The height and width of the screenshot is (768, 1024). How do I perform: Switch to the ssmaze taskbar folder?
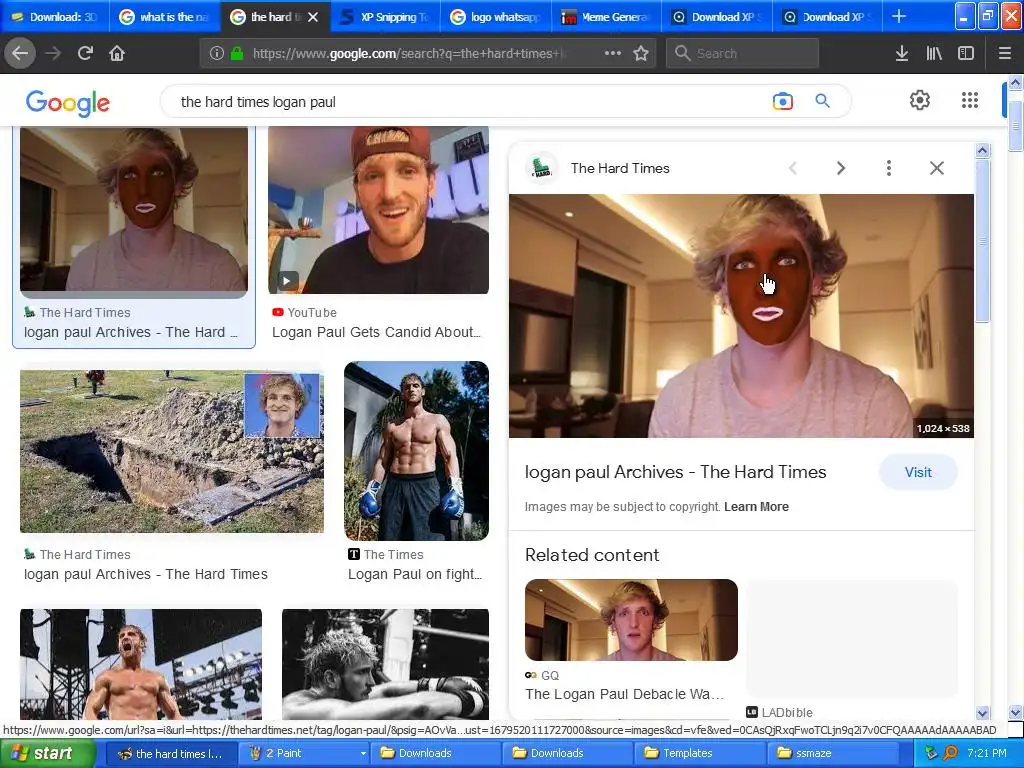[833, 753]
